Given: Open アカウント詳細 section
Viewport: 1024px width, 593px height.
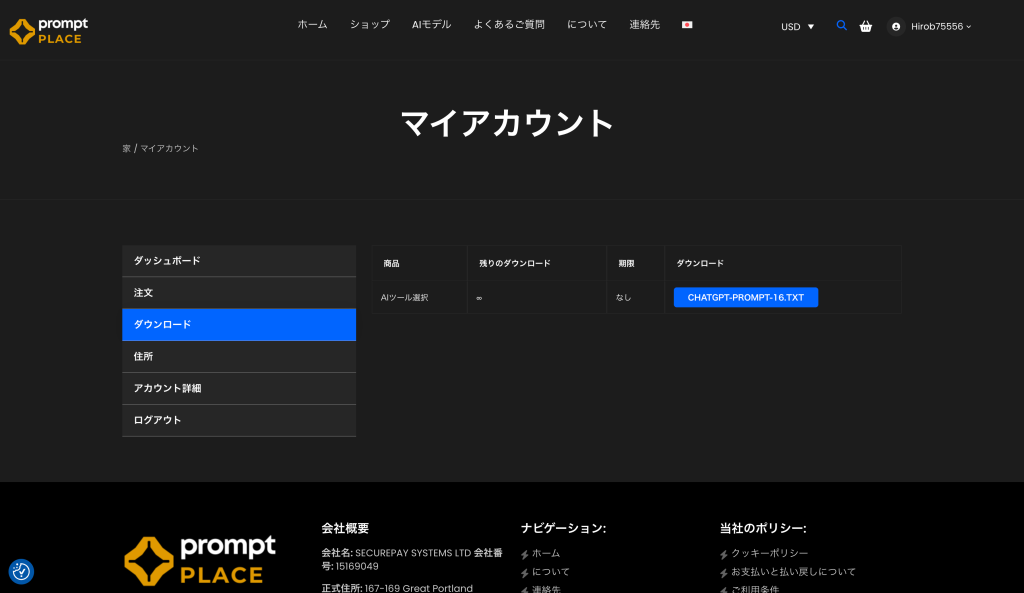Looking at the screenshot, I should (x=238, y=389).
